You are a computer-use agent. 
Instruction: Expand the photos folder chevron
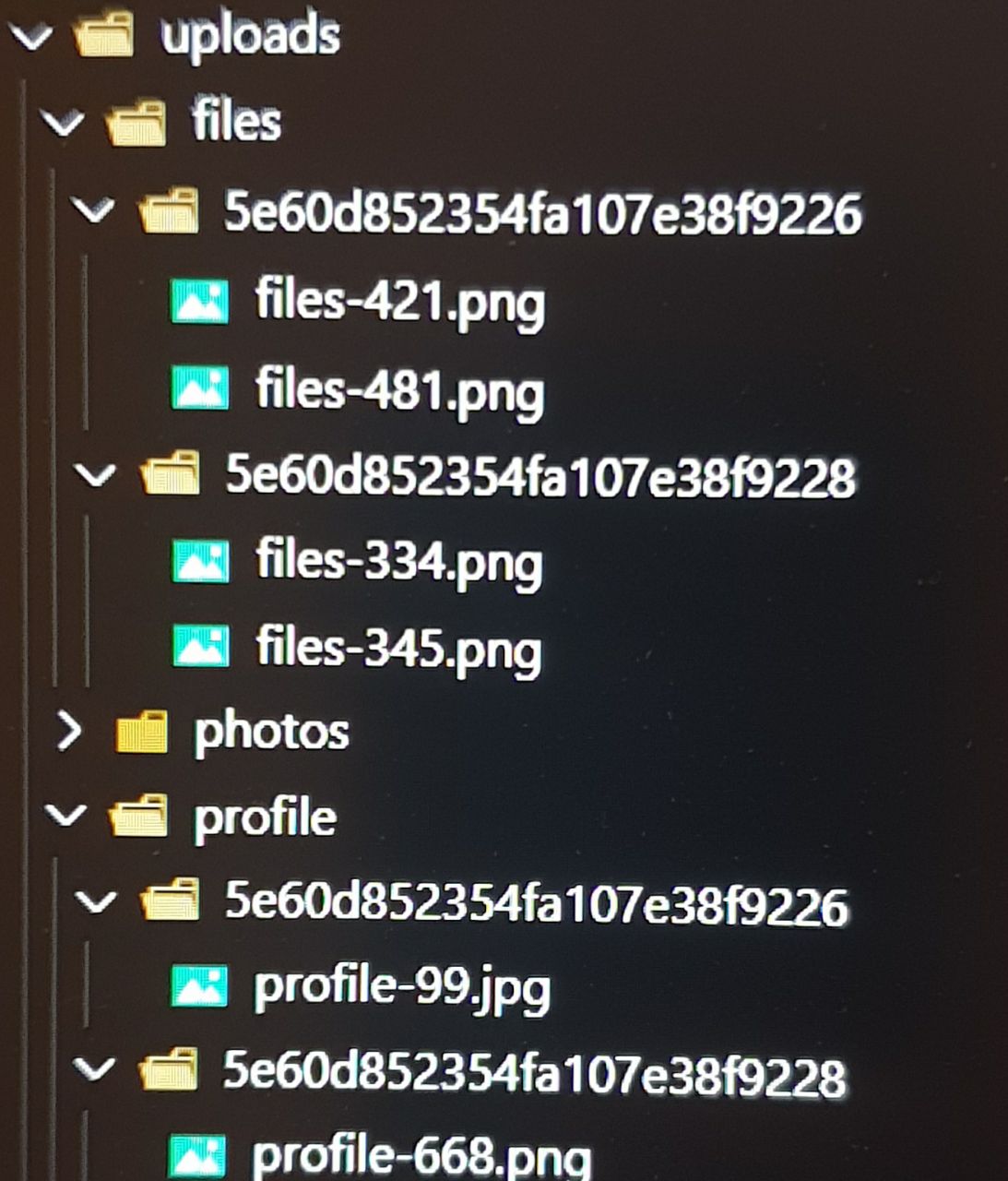pos(68,733)
